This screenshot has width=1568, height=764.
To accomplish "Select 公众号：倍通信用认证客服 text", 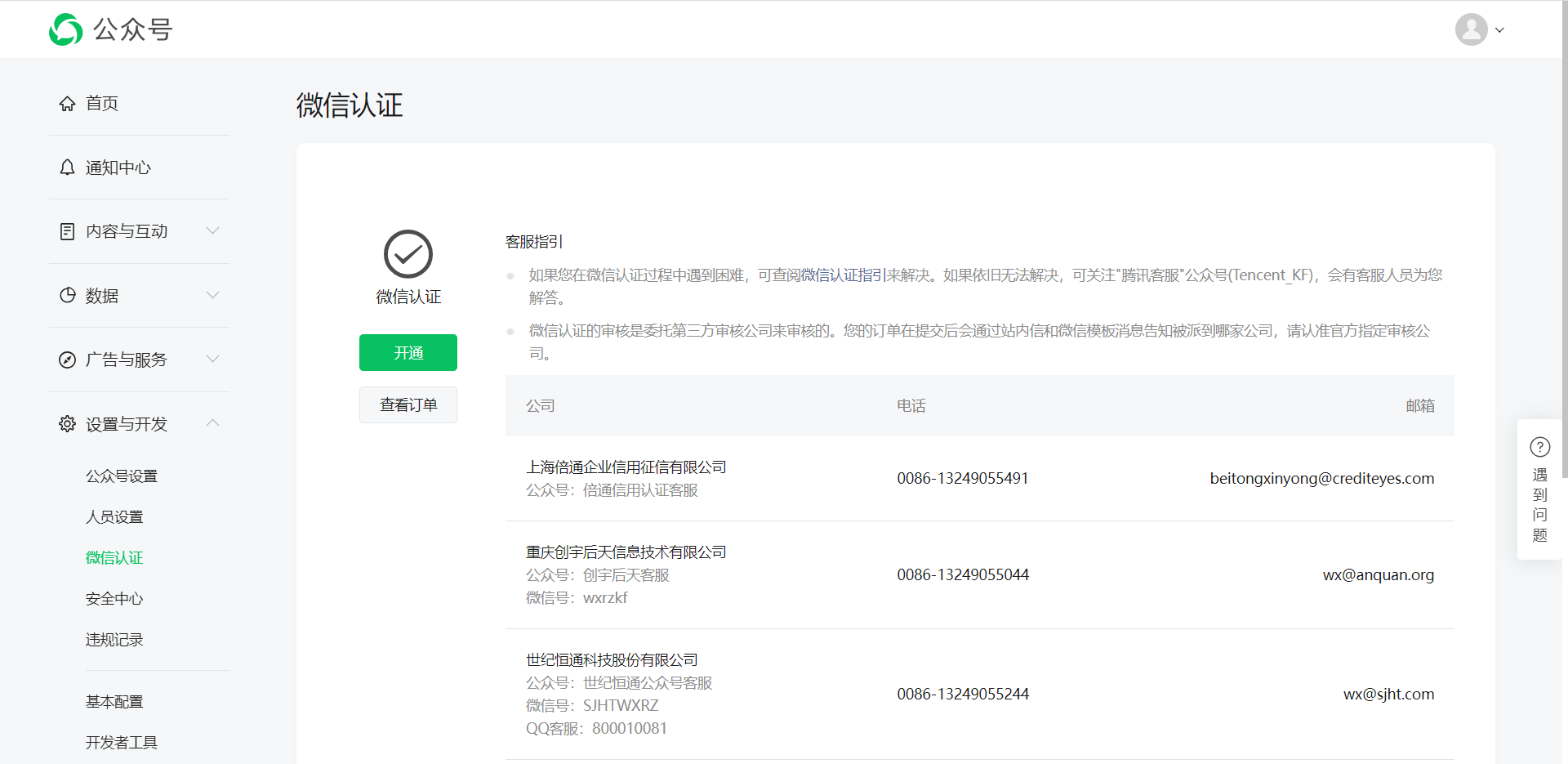I will pyautogui.click(x=612, y=489).
